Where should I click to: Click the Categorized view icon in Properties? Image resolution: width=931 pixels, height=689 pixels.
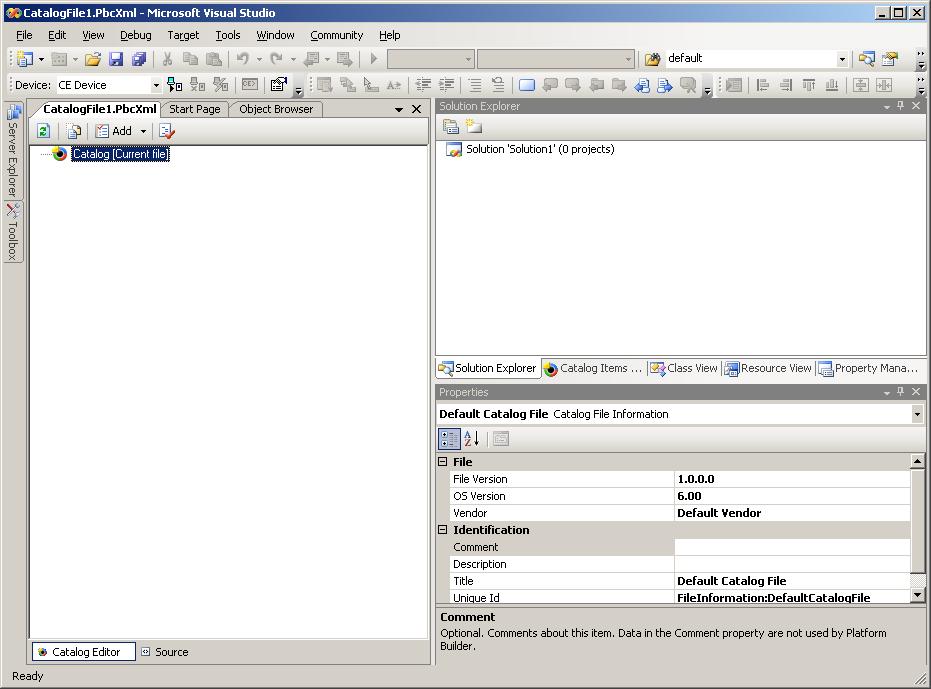coord(449,439)
